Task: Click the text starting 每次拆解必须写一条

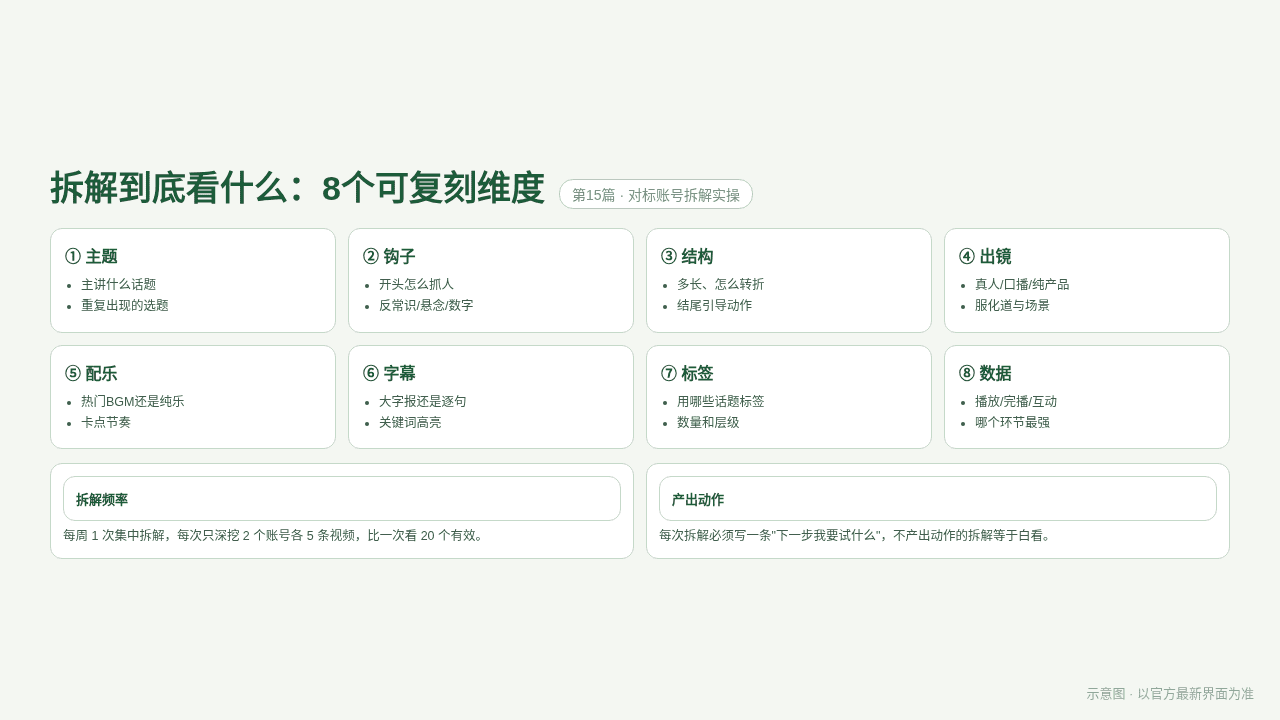Action: [857, 535]
